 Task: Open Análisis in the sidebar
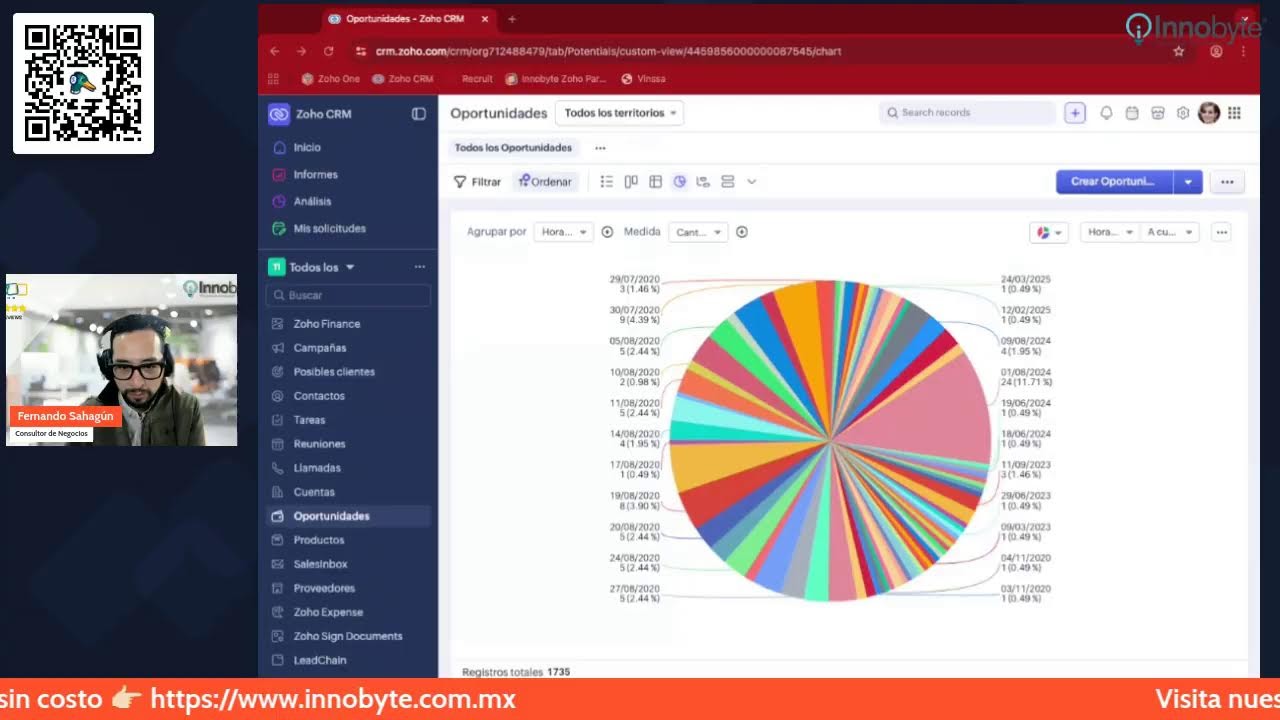click(312, 201)
